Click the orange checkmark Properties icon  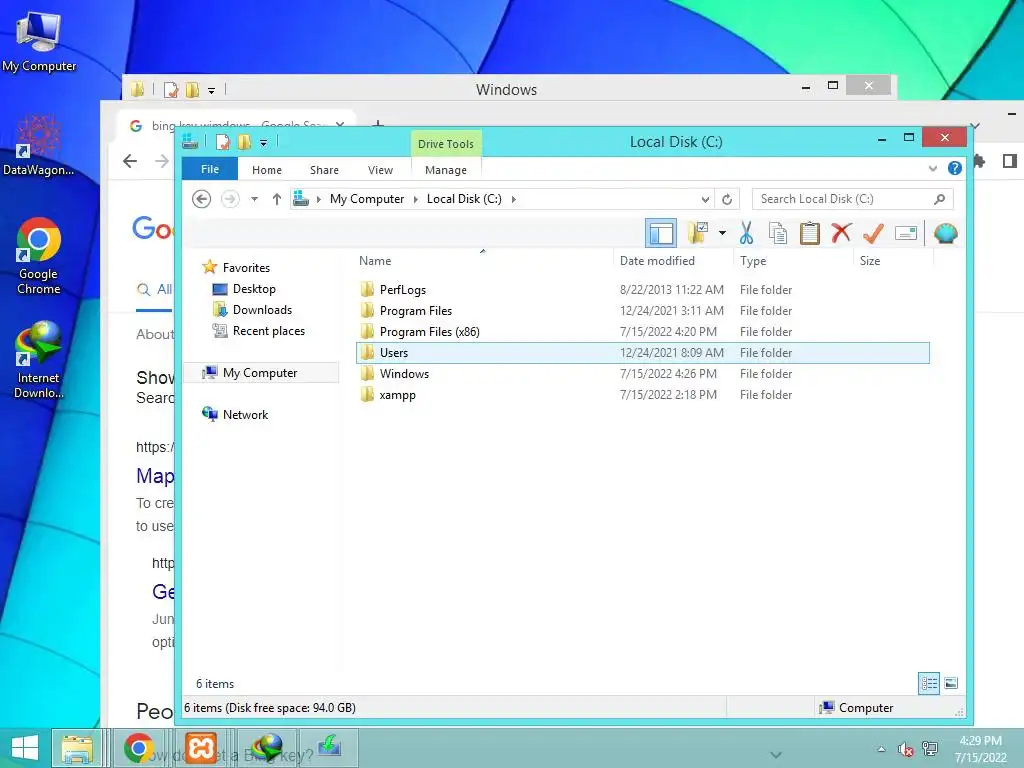pyautogui.click(x=873, y=233)
